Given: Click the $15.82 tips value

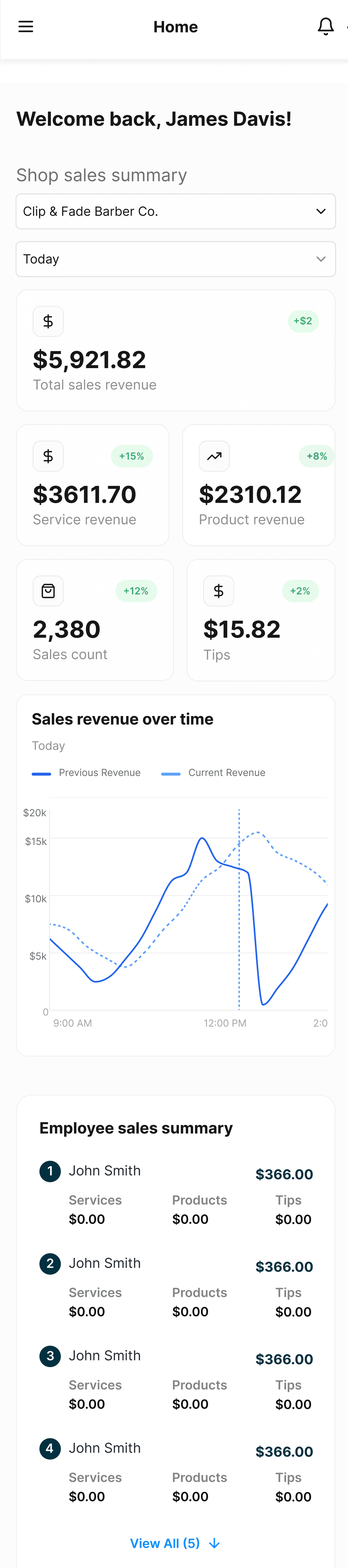Looking at the screenshot, I should click(x=242, y=629).
